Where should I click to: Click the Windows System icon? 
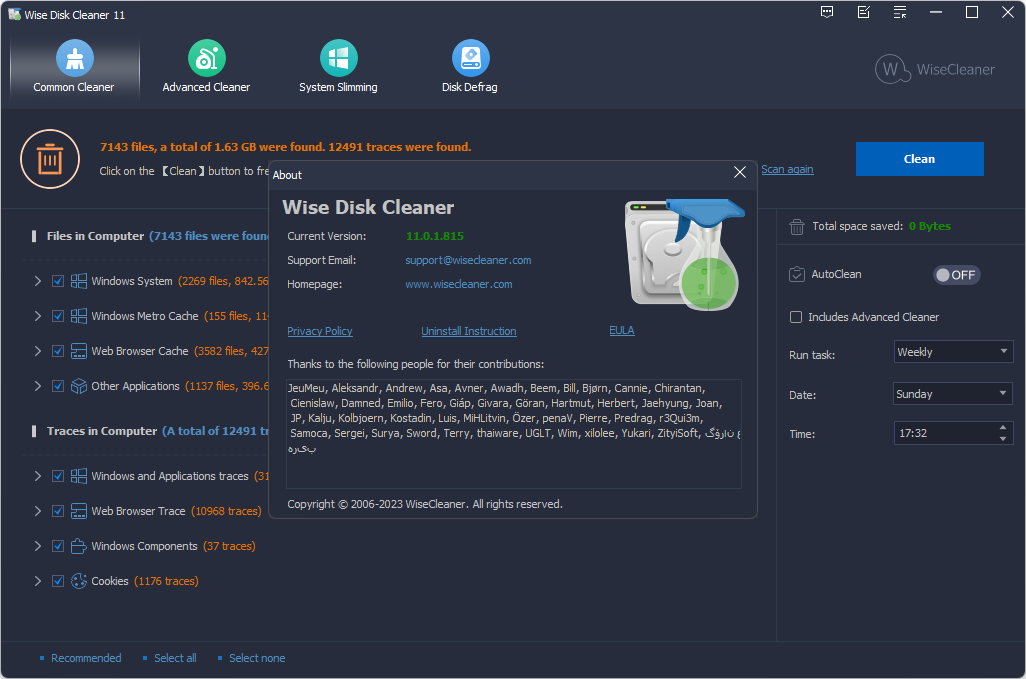click(79, 281)
